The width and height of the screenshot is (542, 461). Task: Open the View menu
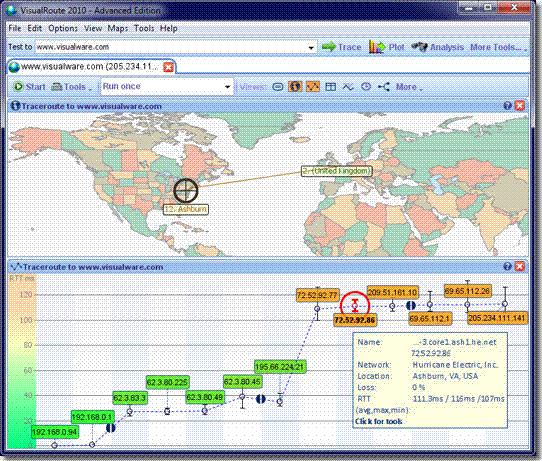click(x=93, y=28)
